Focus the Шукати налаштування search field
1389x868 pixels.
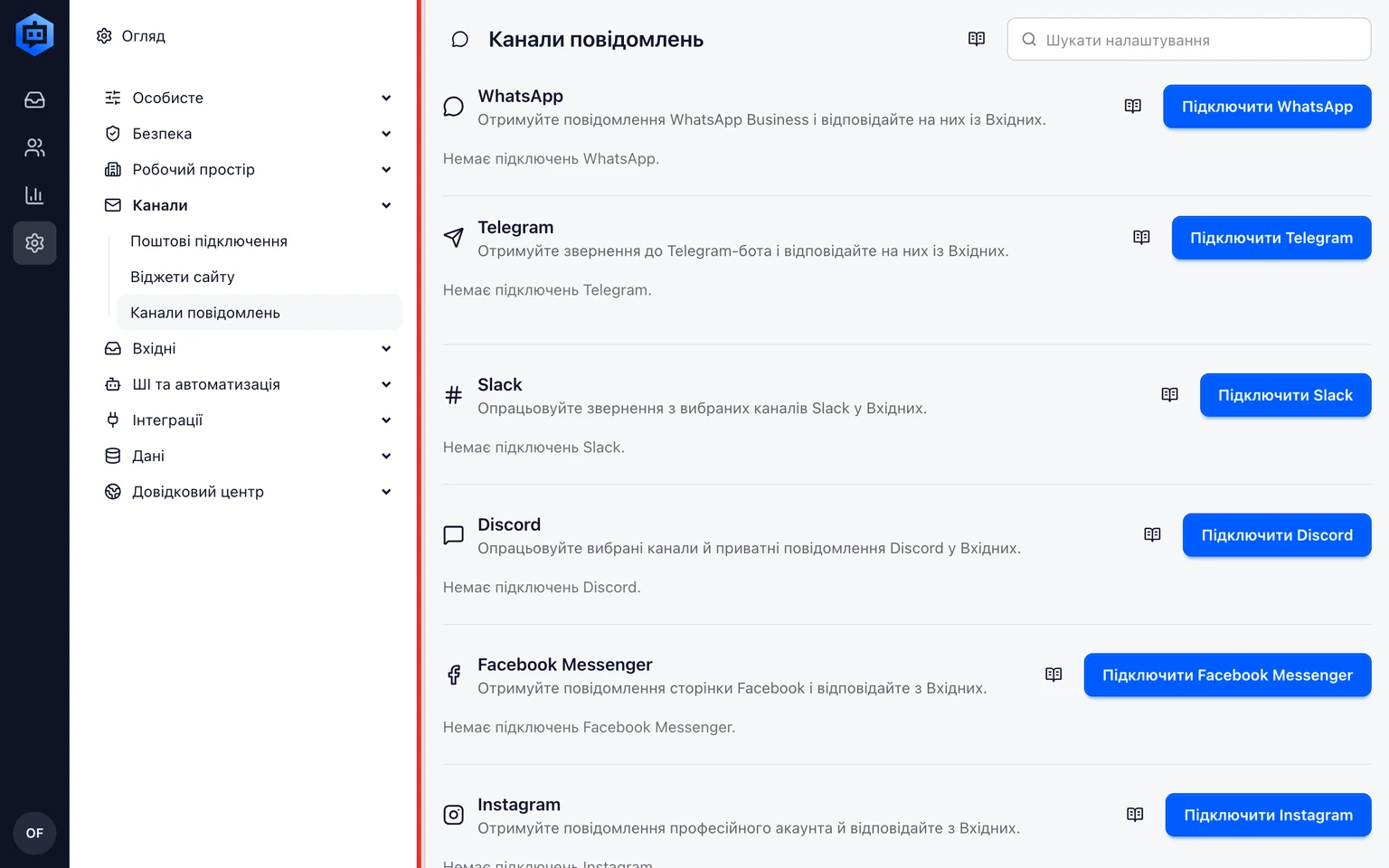pyautogui.click(x=1189, y=40)
